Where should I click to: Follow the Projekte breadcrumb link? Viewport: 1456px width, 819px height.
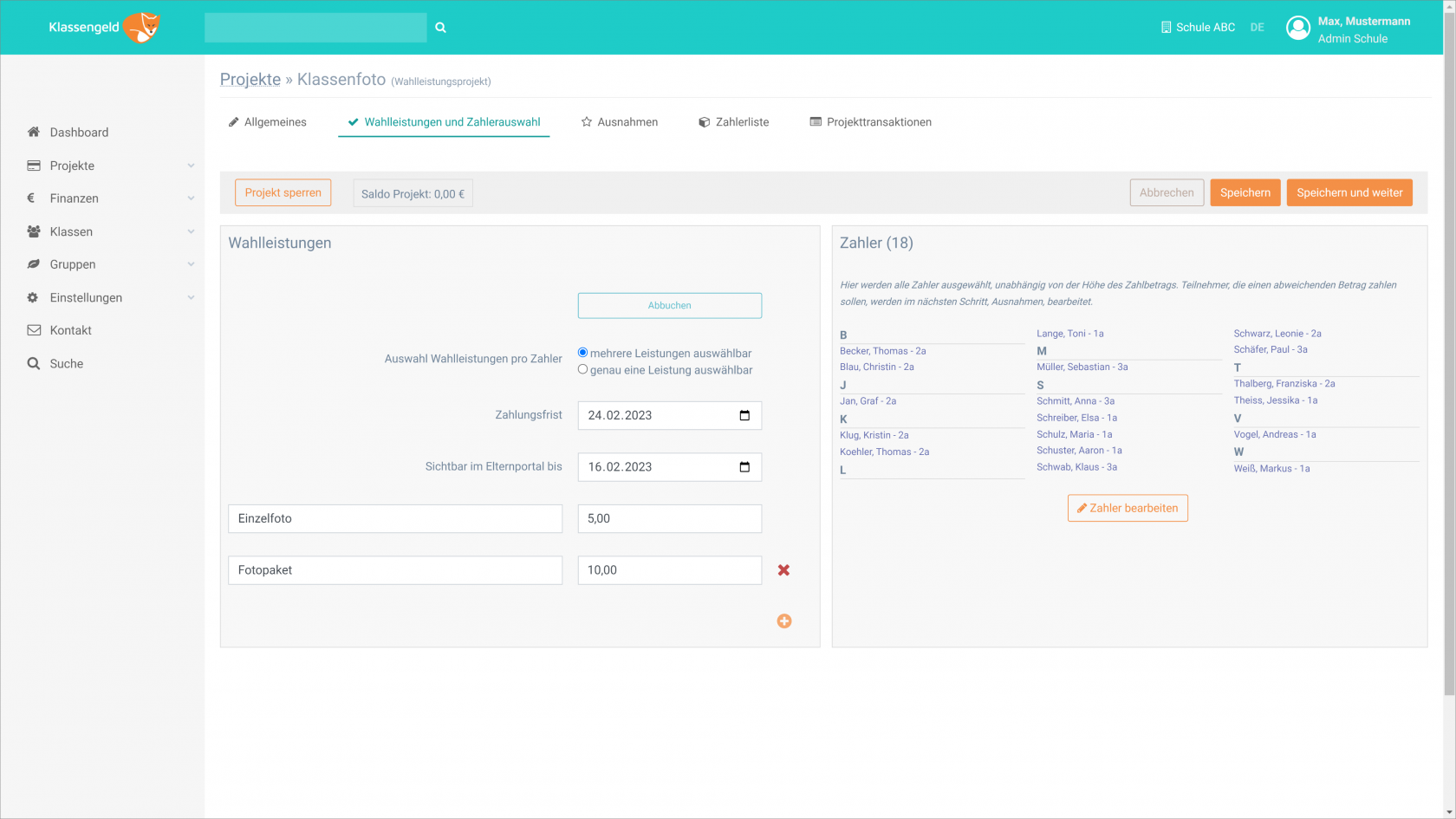point(250,79)
